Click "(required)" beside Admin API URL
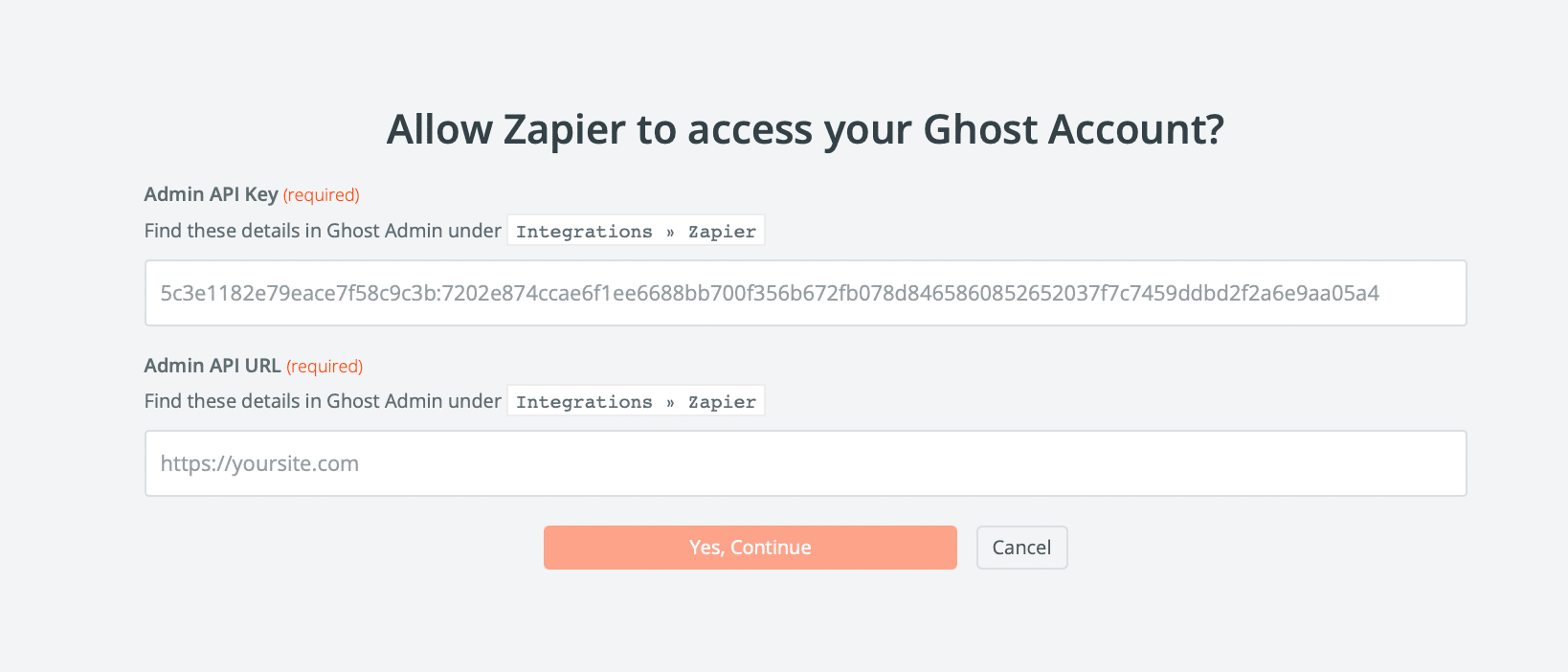The height and width of the screenshot is (672, 1568). 325,367
